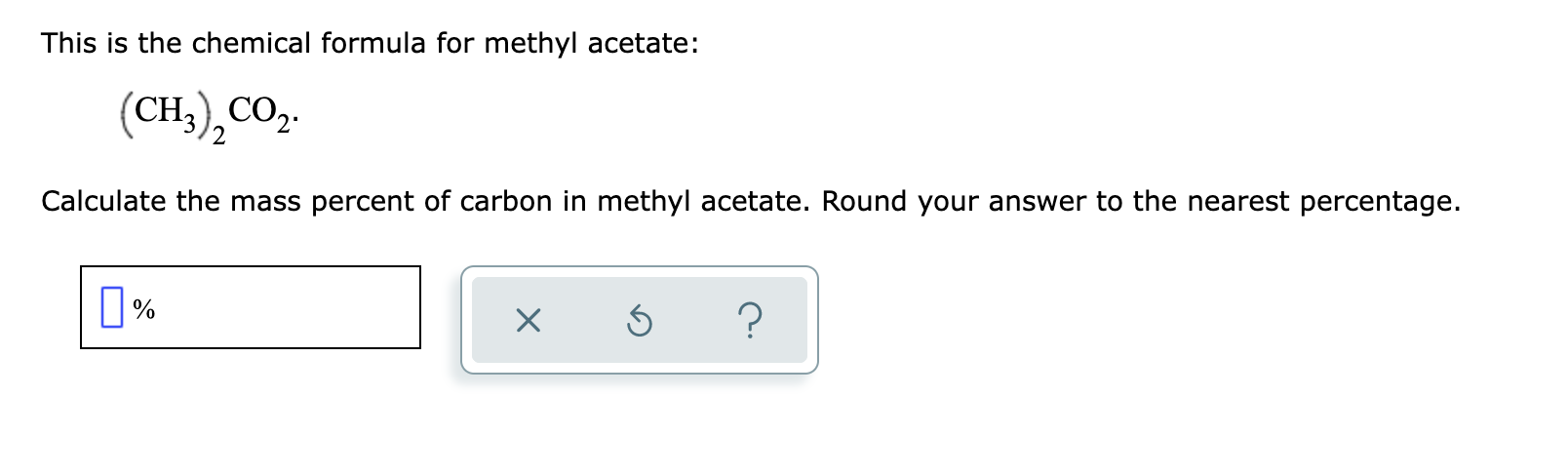
Task: Click the blue placeholder box in answer field
Action: [x=112, y=308]
